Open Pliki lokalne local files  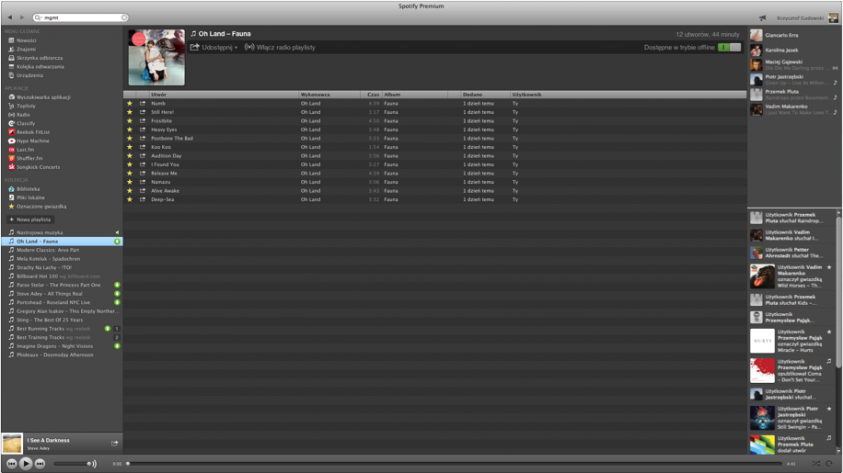[30, 197]
